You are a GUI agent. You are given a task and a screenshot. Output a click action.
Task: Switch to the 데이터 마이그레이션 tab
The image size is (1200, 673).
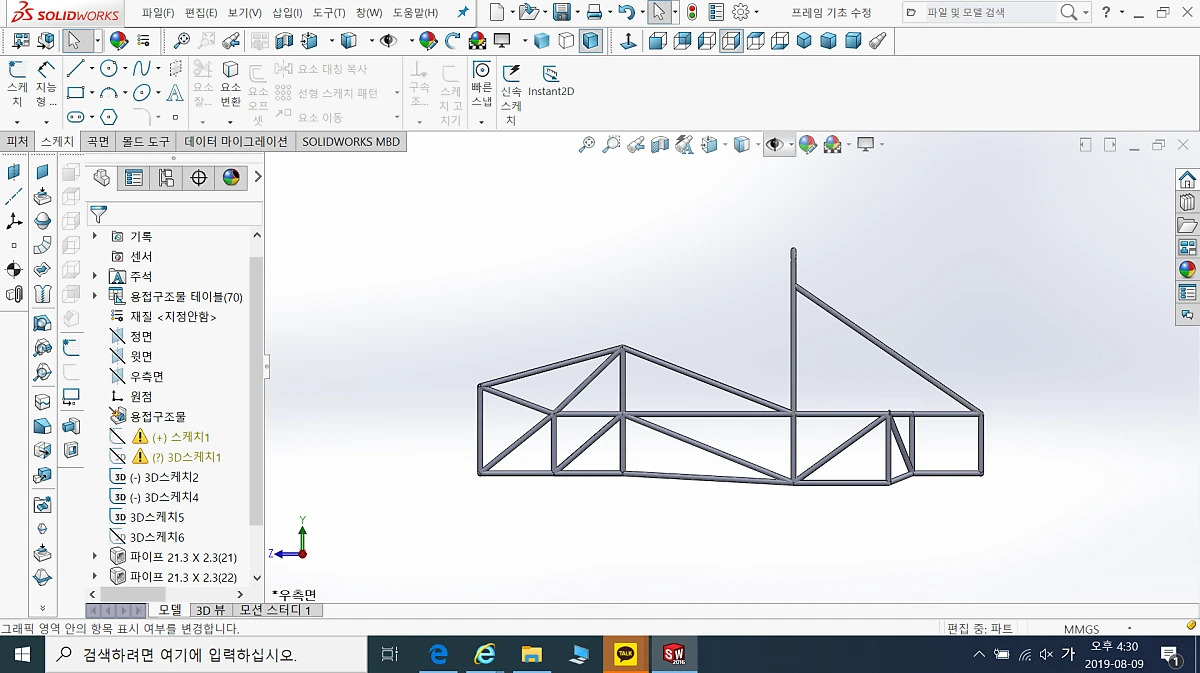click(236, 142)
